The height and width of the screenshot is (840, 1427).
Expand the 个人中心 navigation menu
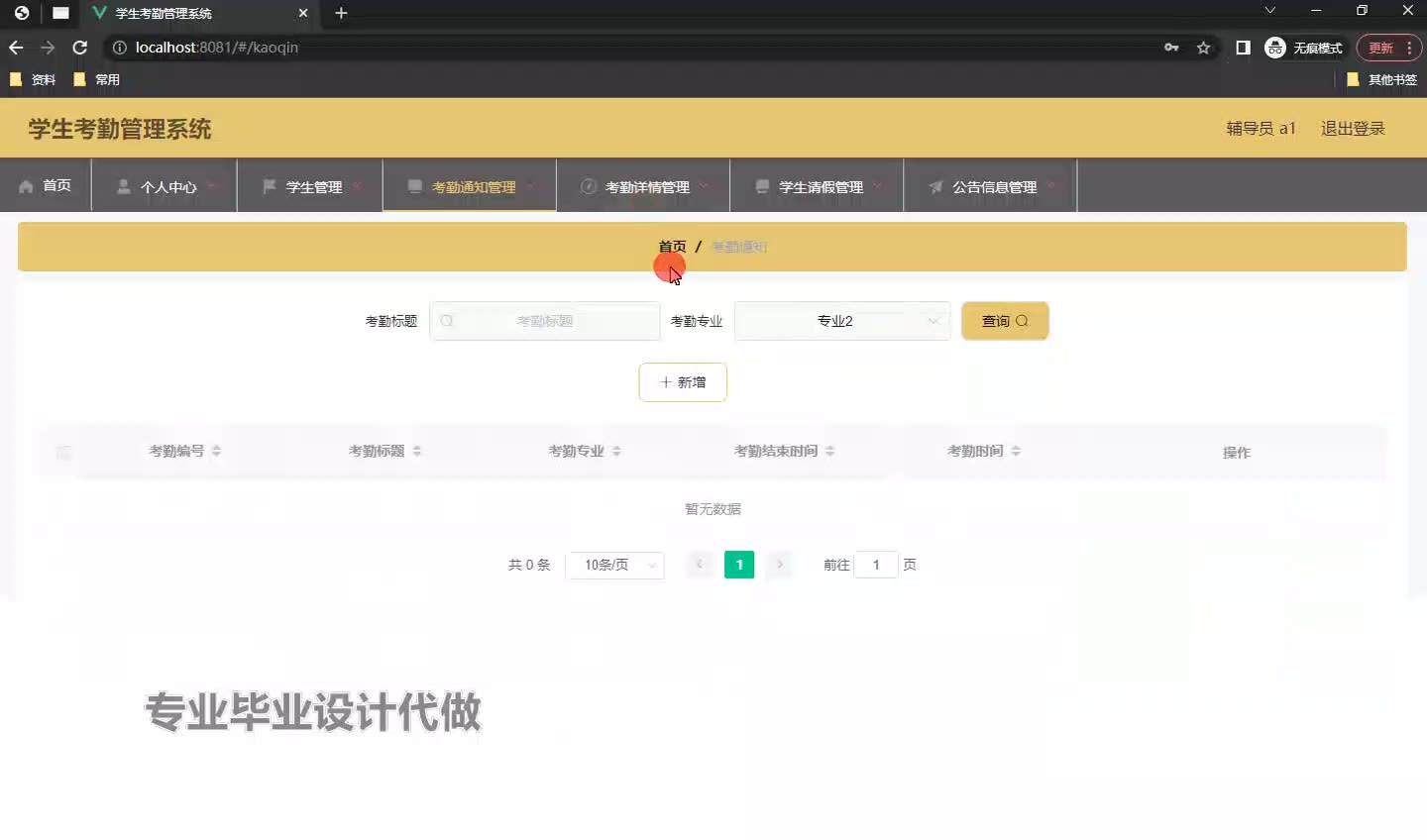pyautogui.click(x=165, y=186)
